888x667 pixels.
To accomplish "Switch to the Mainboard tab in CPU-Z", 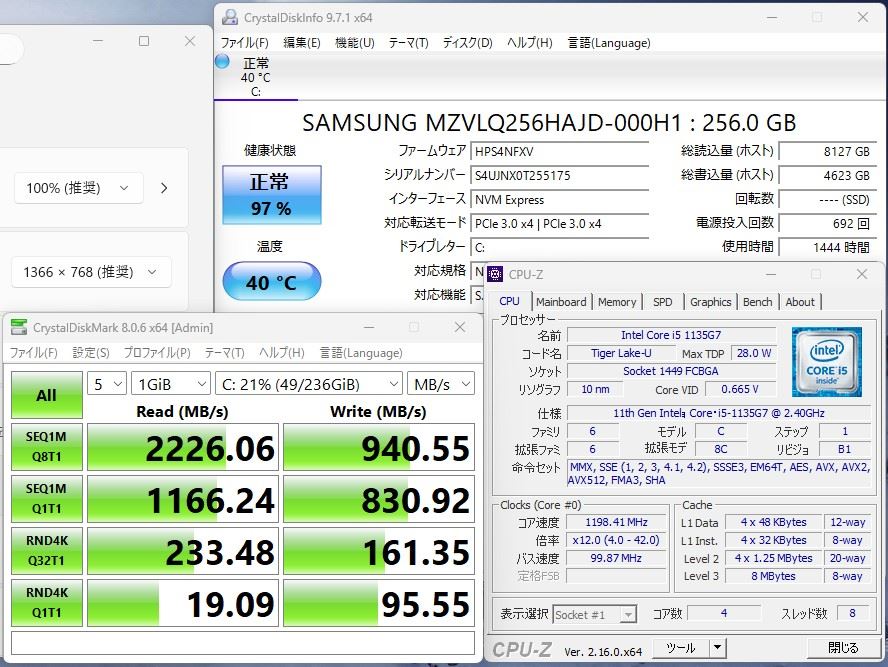I will click(x=561, y=302).
